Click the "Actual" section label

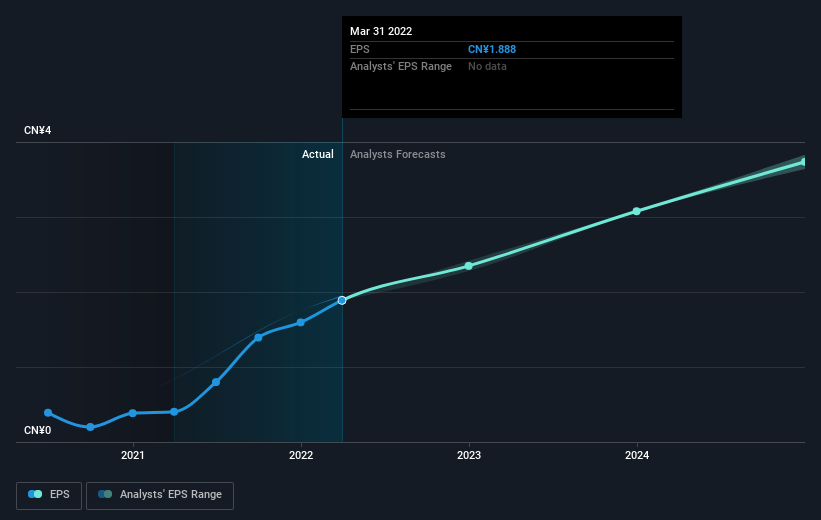(x=318, y=155)
